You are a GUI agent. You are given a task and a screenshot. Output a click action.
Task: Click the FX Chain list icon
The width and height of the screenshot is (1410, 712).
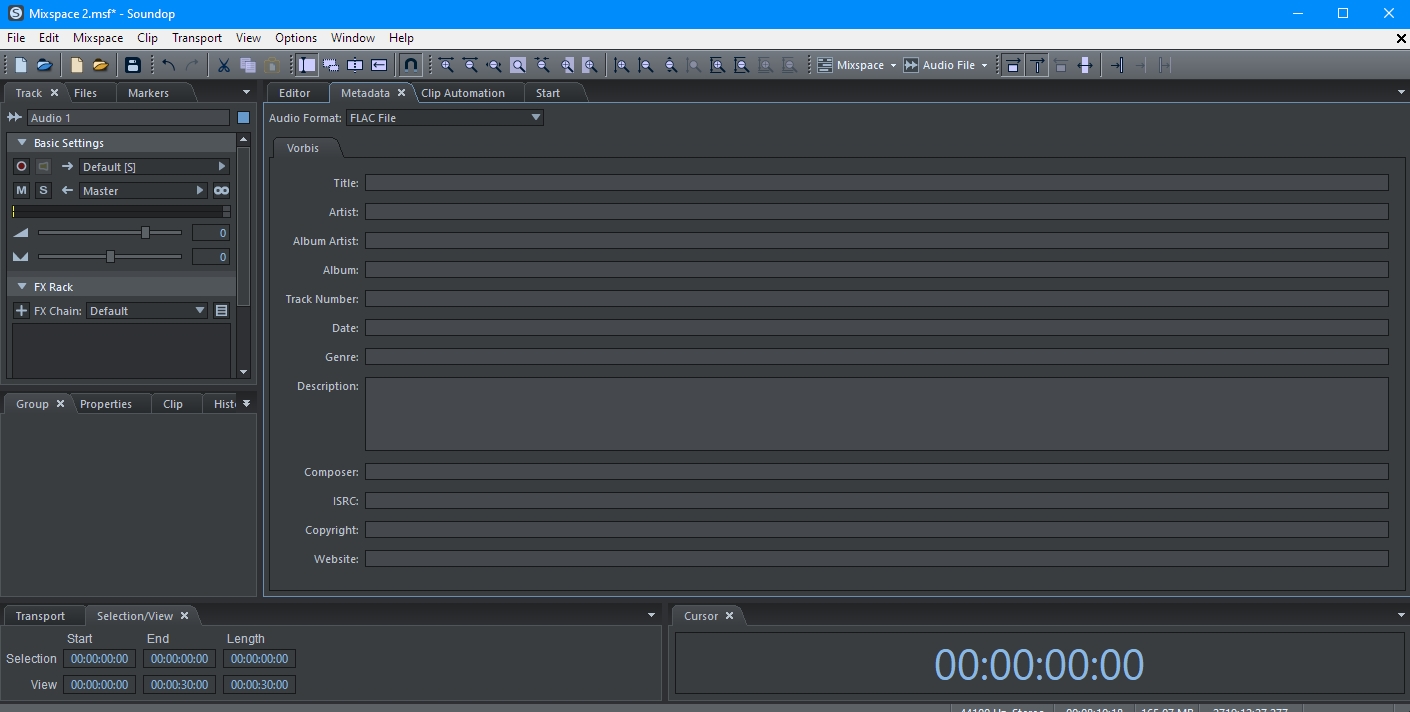pyautogui.click(x=222, y=311)
